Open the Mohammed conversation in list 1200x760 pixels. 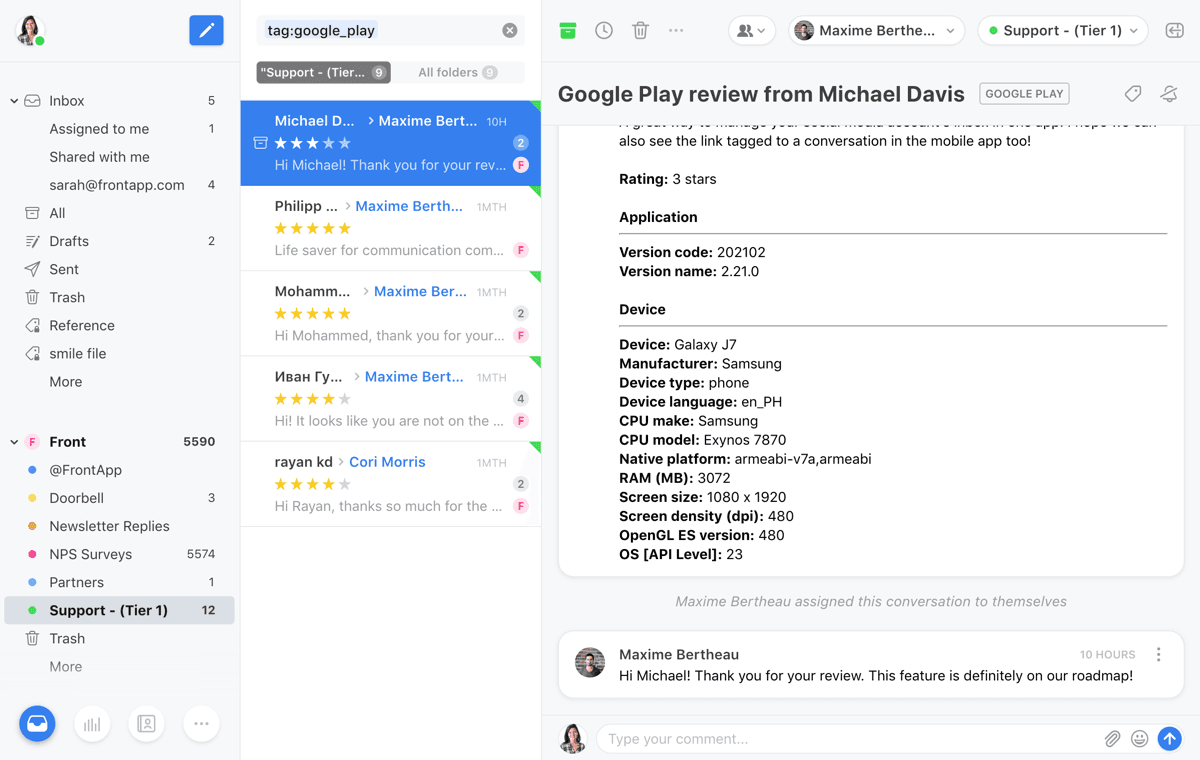391,314
